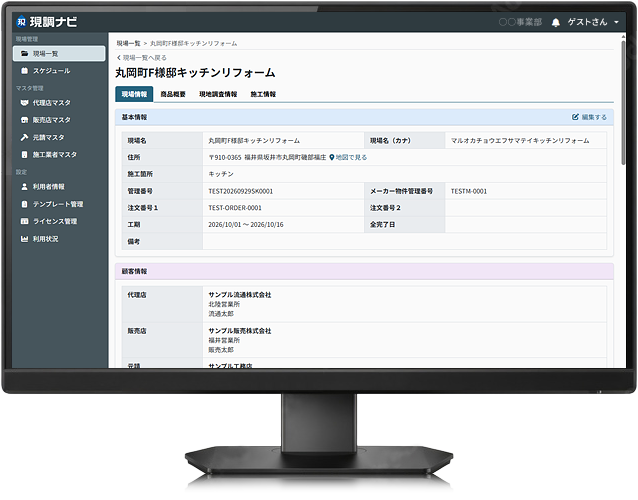Click the document icon beside テンプレート管理
This screenshot has height=500, width=638.
(24, 204)
